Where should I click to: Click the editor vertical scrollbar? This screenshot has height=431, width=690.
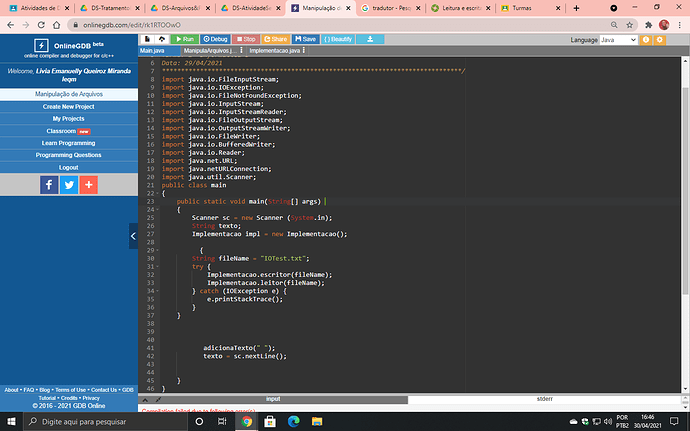(x=685, y=190)
